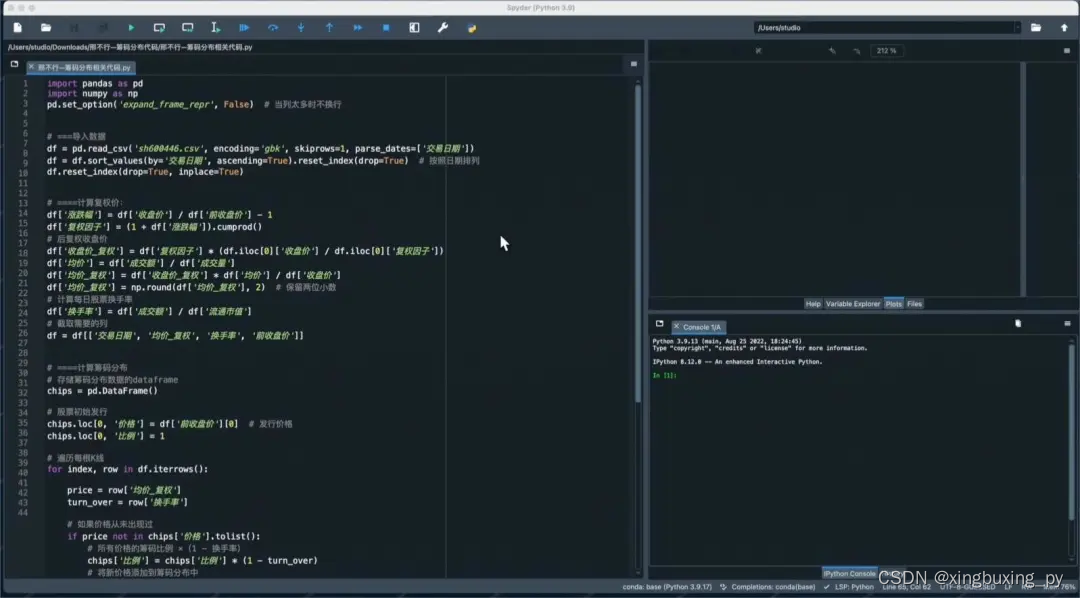The height and width of the screenshot is (598, 1080).
Task: Continue execution until next breakpoint
Action: 357,28
